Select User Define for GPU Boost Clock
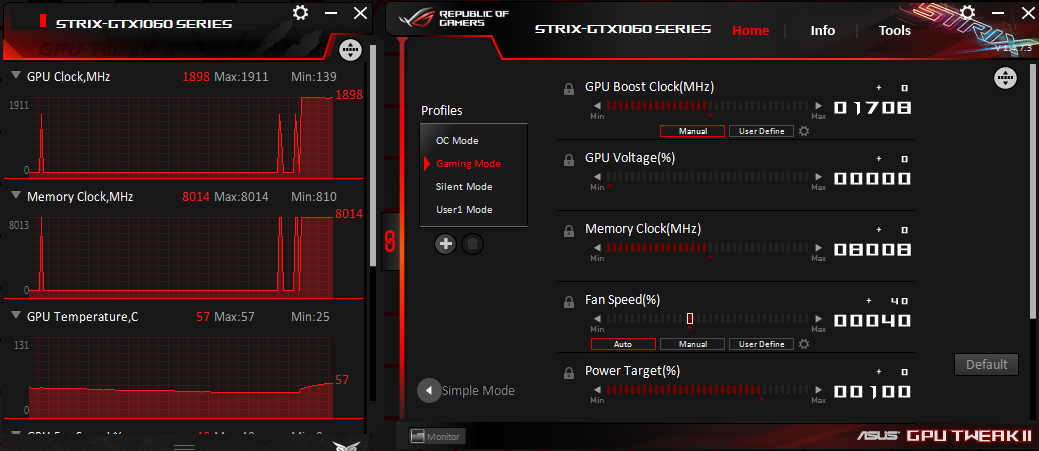This screenshot has height=451, width=1039. 761,131
